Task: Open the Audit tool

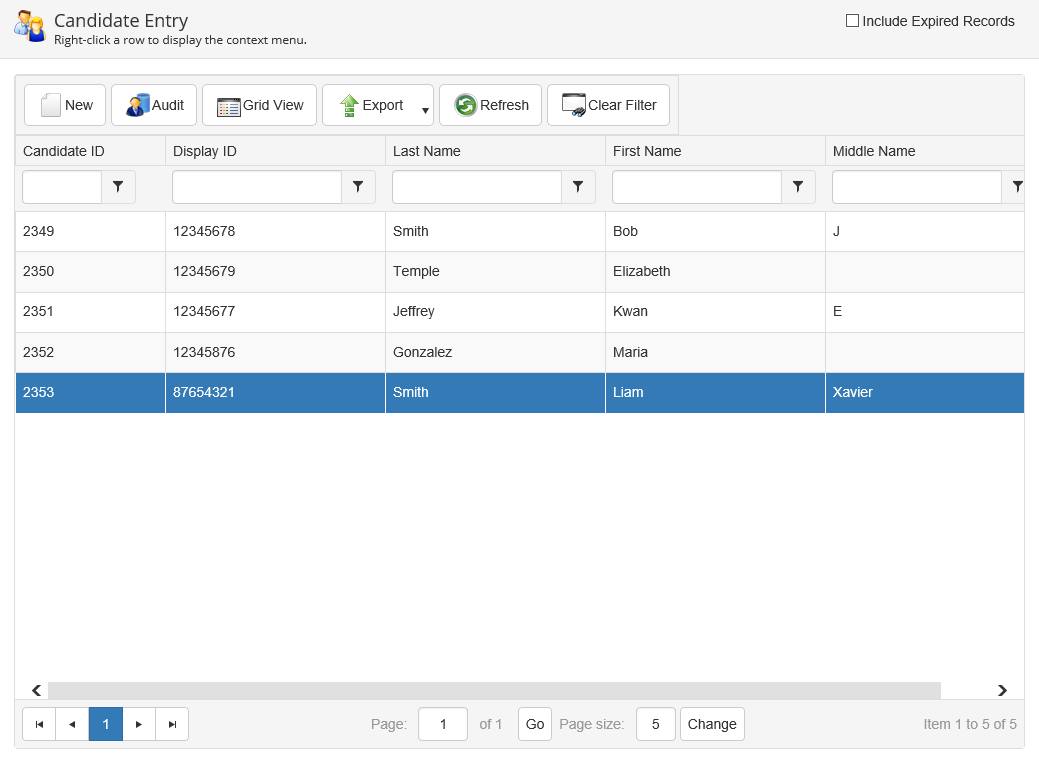Action: pyautogui.click(x=154, y=105)
